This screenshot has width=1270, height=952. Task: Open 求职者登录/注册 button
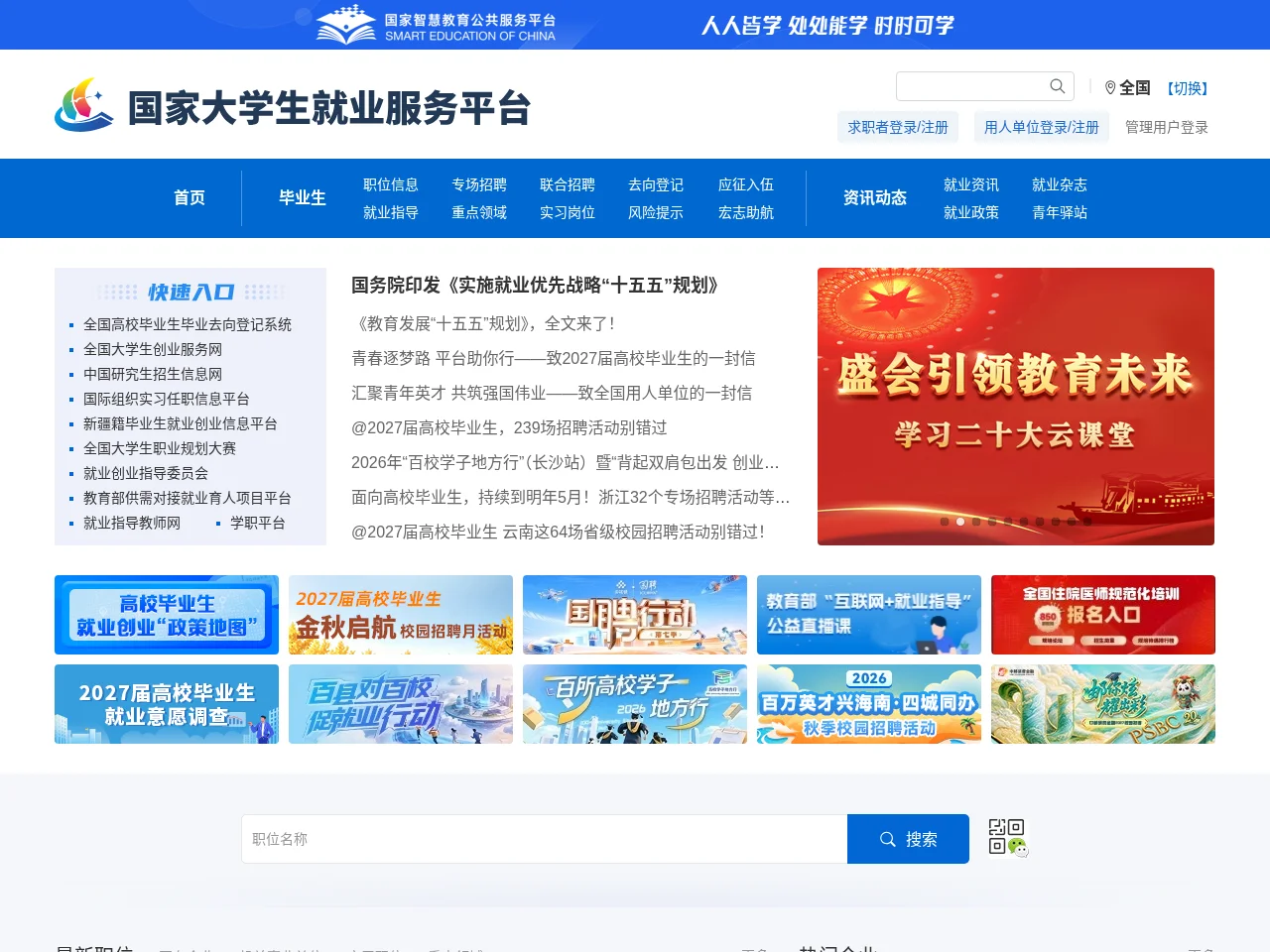click(x=898, y=127)
